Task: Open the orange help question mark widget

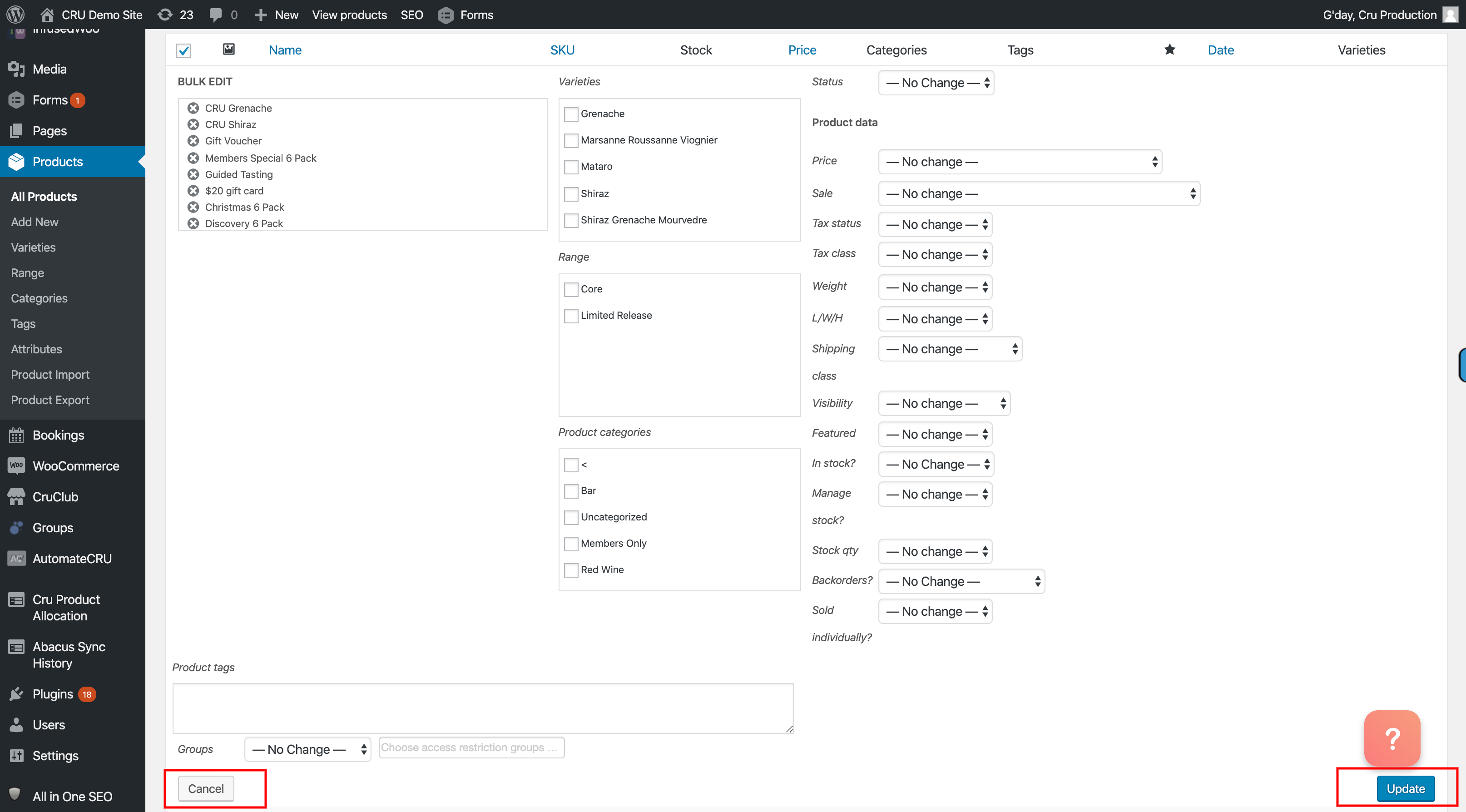Action: click(x=1392, y=738)
